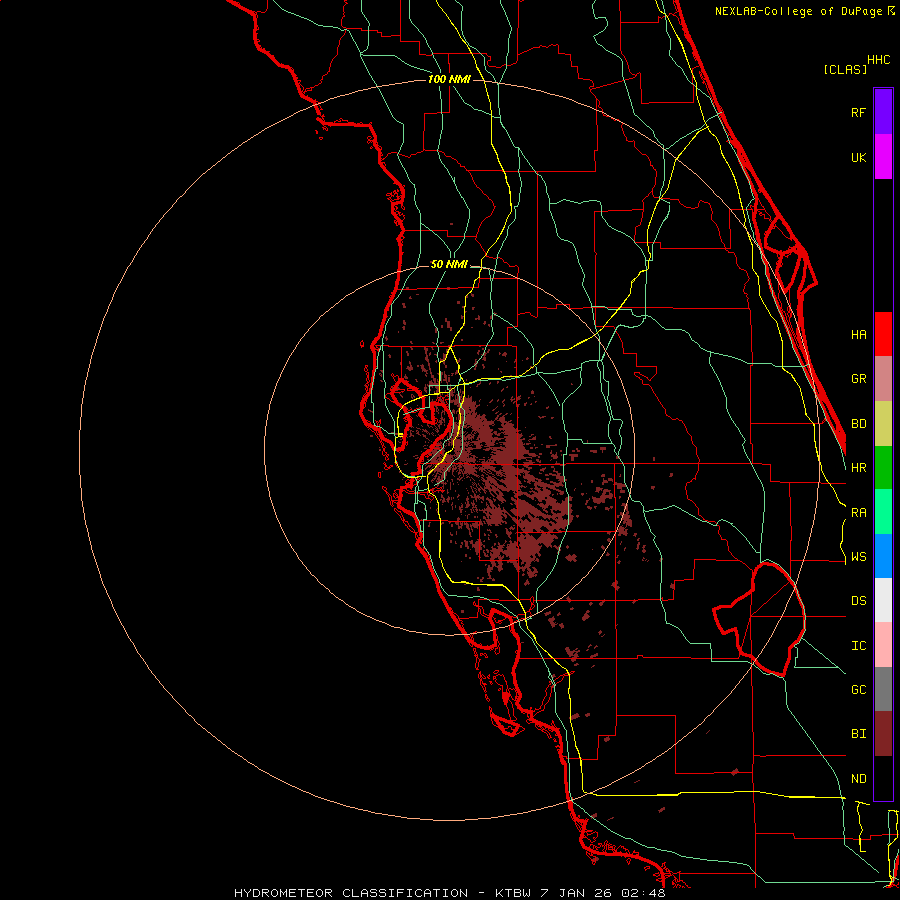The width and height of the screenshot is (900, 900).
Task: Click the HA red legend swatch
Action: 883,334
